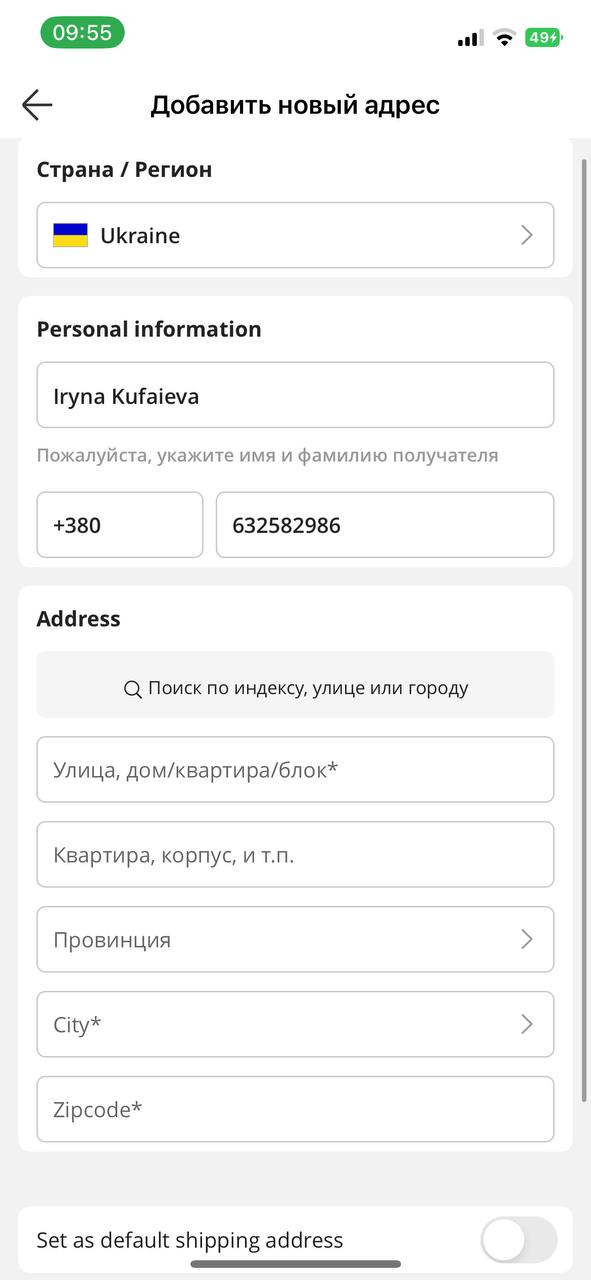Tap the Ukraine flag icon
This screenshot has height=1280, width=591.
coord(70,236)
